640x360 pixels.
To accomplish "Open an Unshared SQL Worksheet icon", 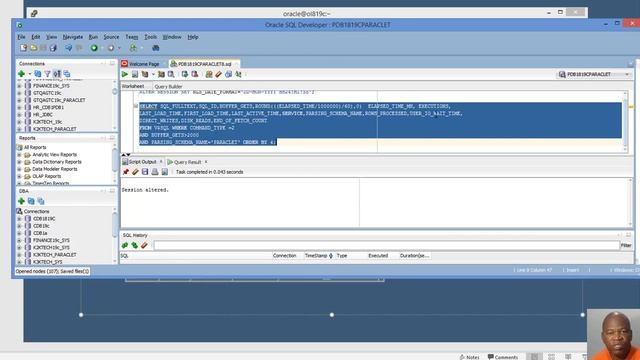I will click(x=209, y=74).
